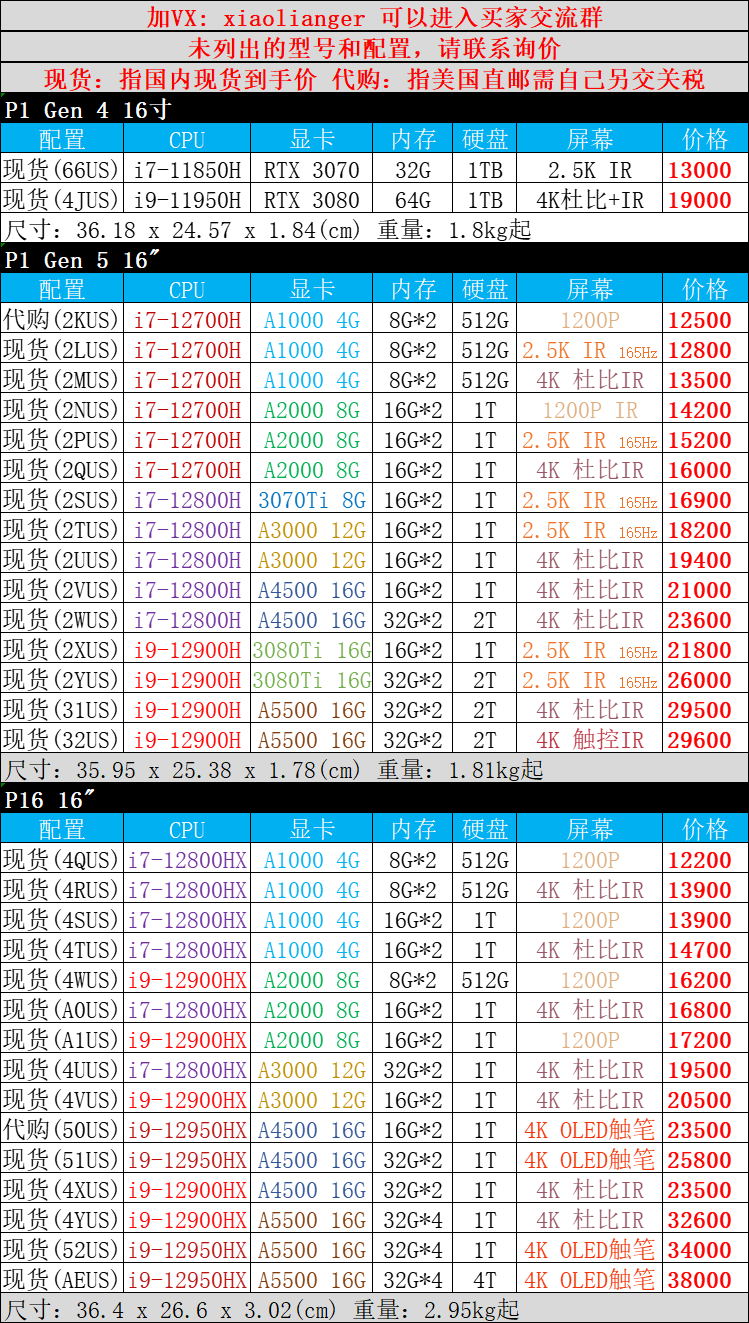Click the 代购(2KUS) configuration cell
The height and width of the screenshot is (1323, 749).
[62, 319]
